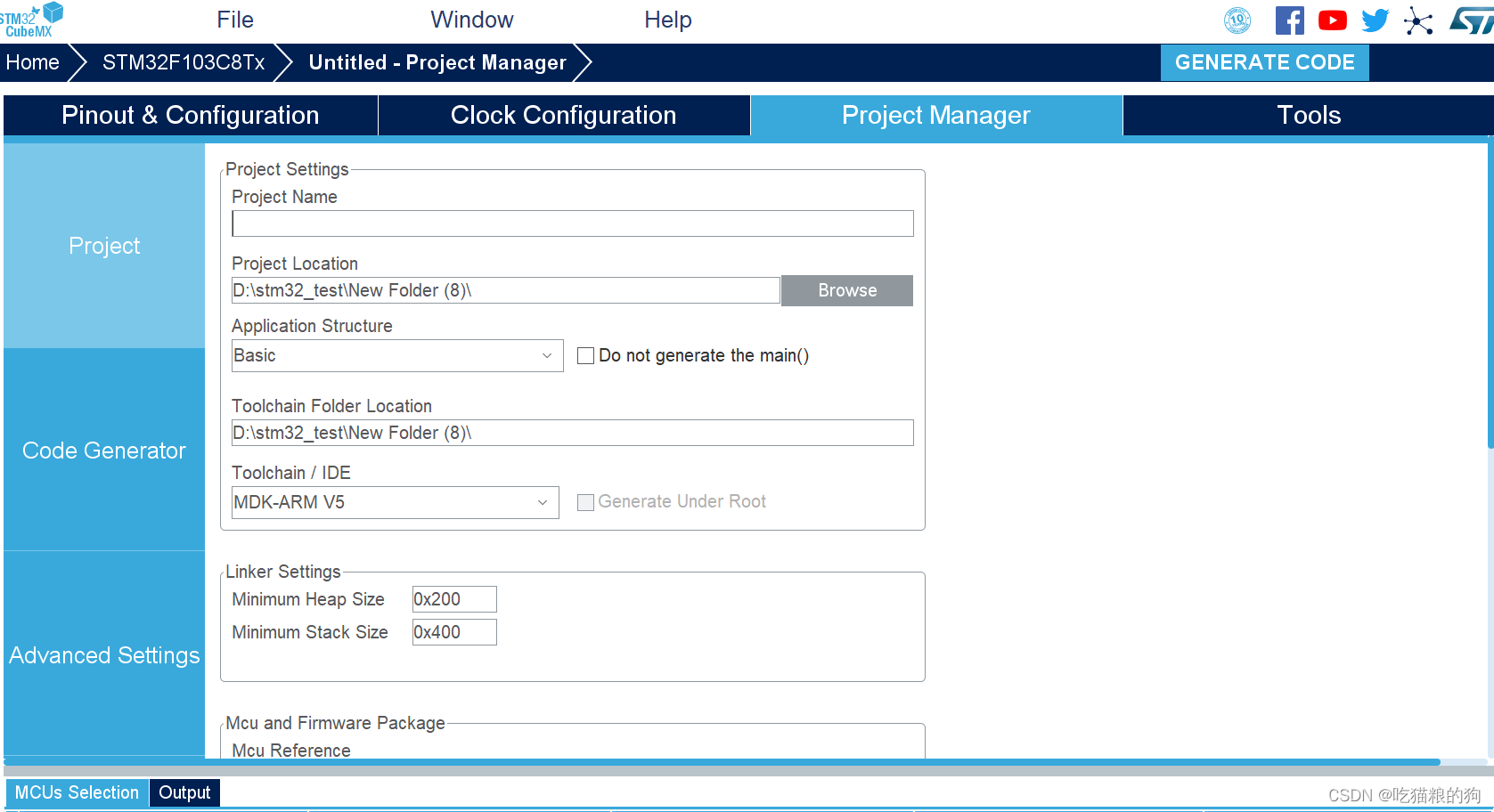The height and width of the screenshot is (812, 1494).
Task: Edit the Minimum Stack Size value
Action: click(x=454, y=632)
